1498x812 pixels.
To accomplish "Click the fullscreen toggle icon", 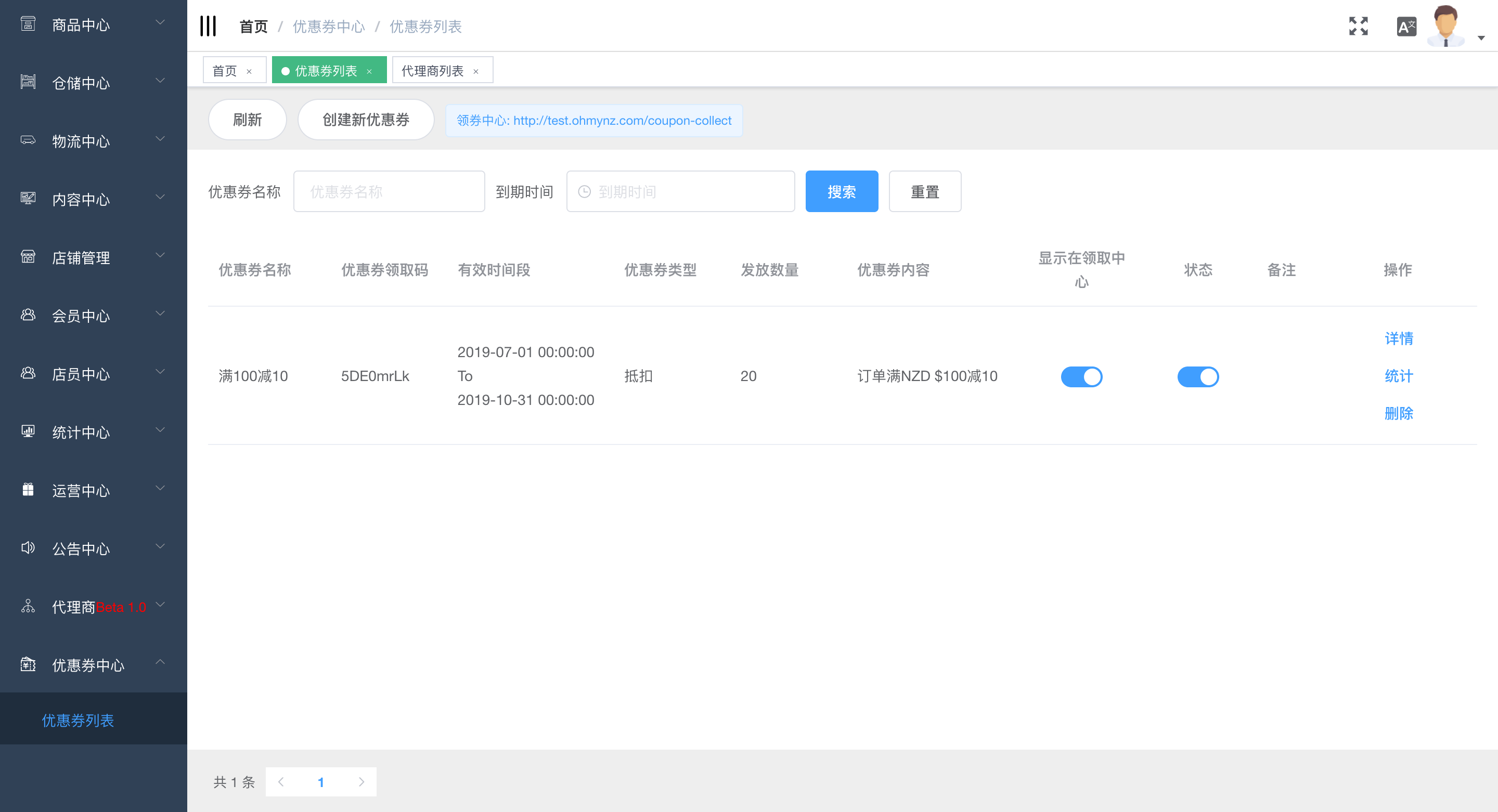I will [1358, 26].
